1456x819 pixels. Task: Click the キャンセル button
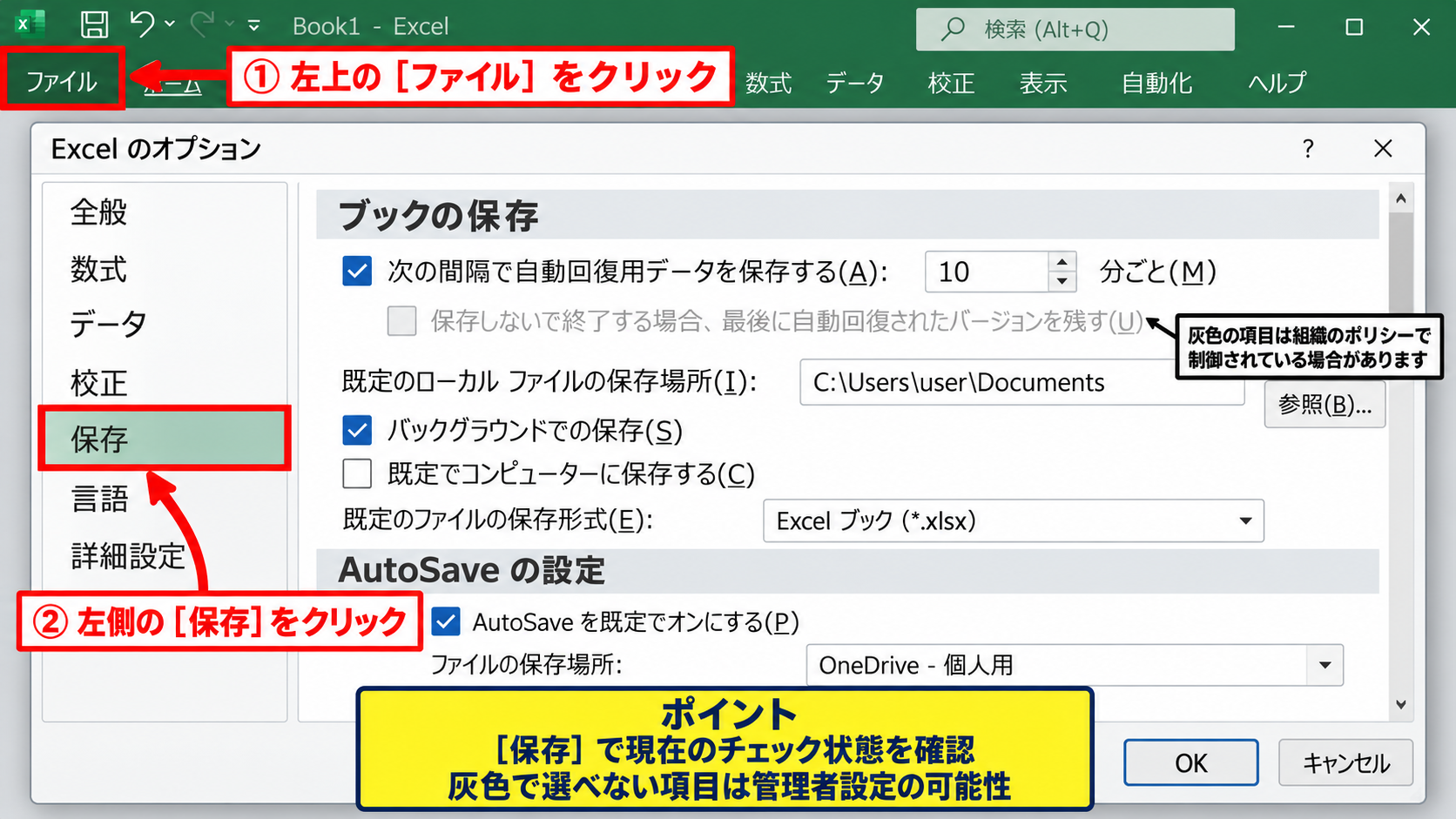click(1345, 763)
